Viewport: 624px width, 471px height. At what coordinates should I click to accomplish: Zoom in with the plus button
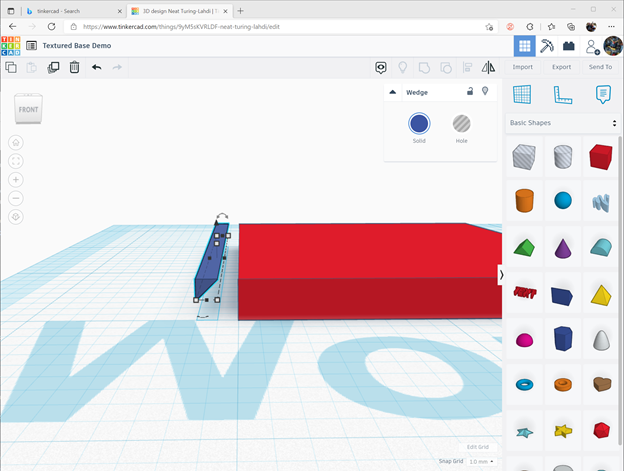click(x=16, y=180)
